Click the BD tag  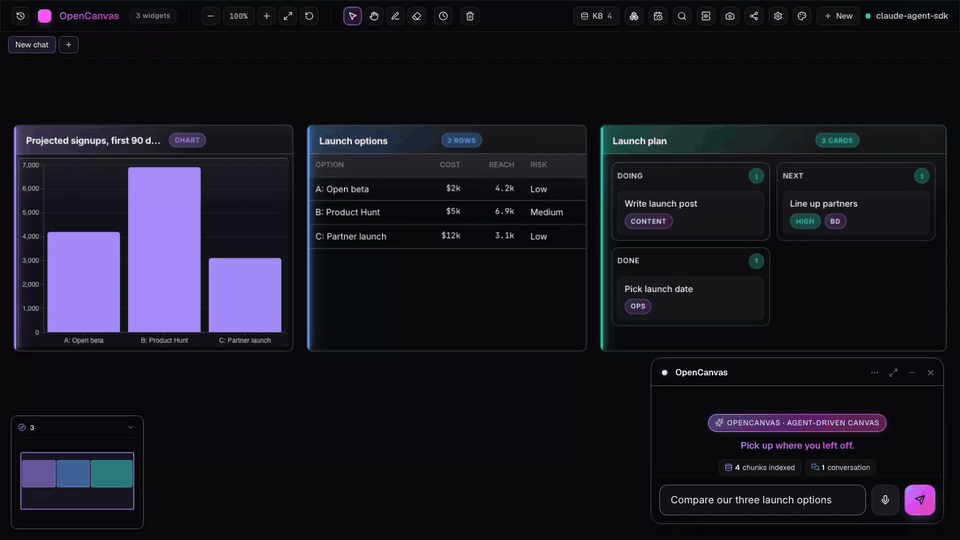(835, 221)
